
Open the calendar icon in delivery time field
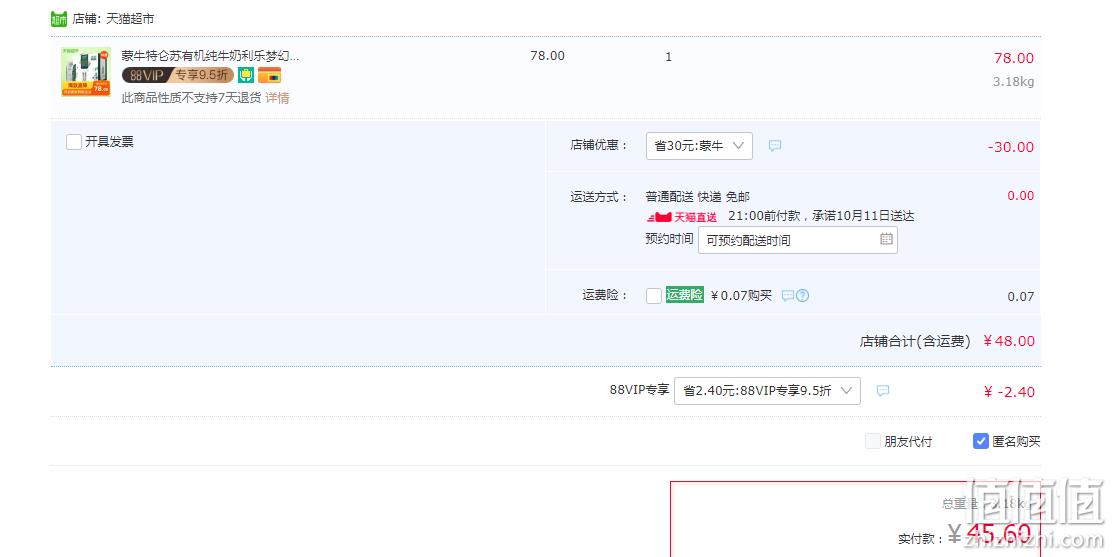pyautogui.click(x=886, y=239)
